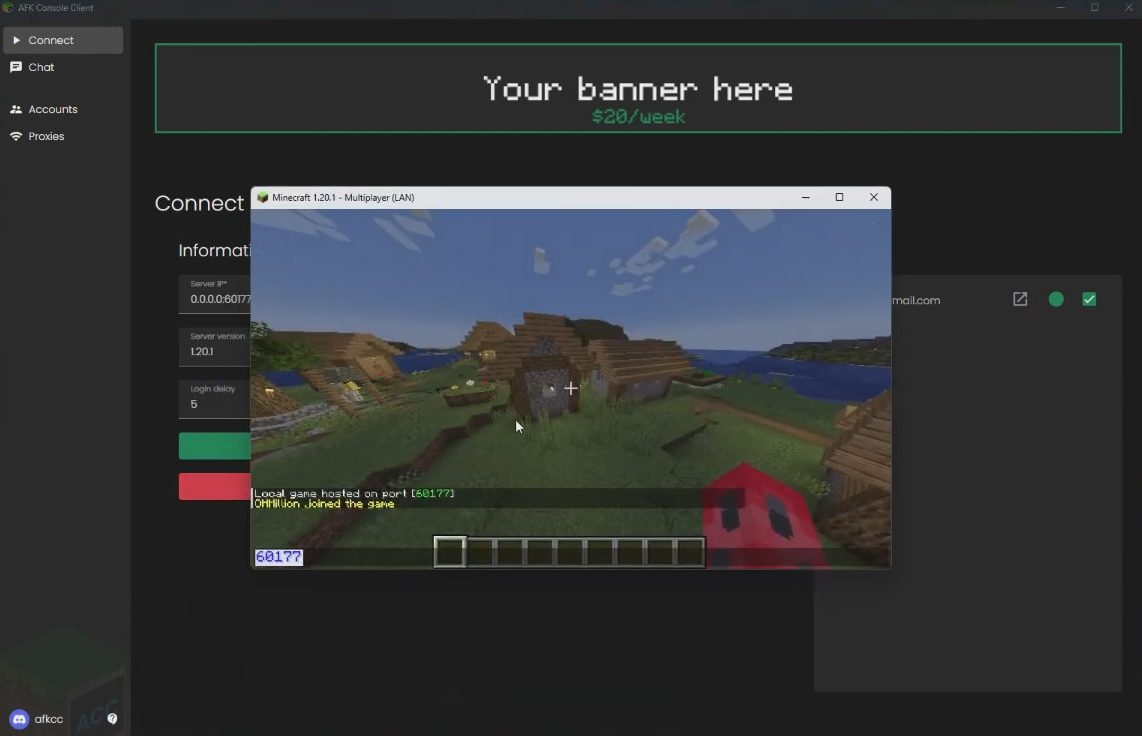
Task: Minimize the Minecraft window
Action: tap(806, 197)
